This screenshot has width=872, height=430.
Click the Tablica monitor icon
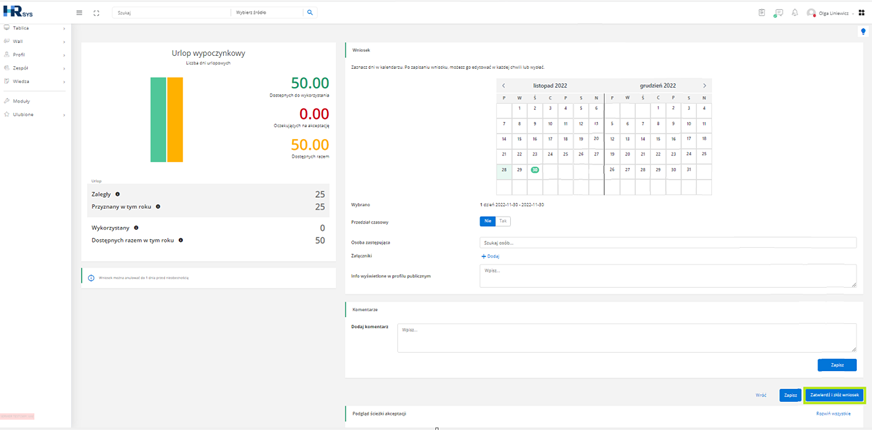point(7,28)
